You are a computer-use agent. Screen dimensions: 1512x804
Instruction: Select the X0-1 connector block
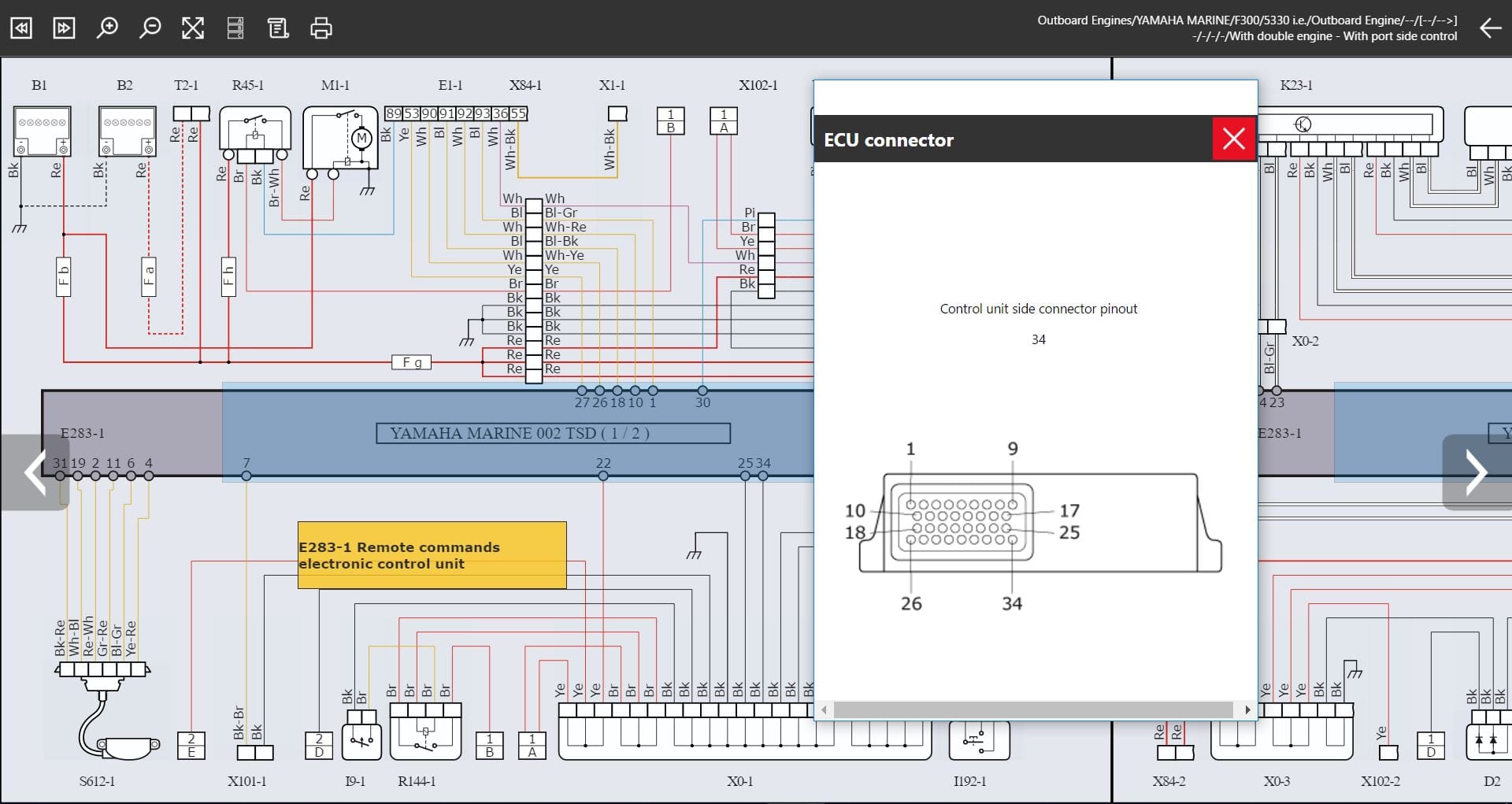pos(744,731)
